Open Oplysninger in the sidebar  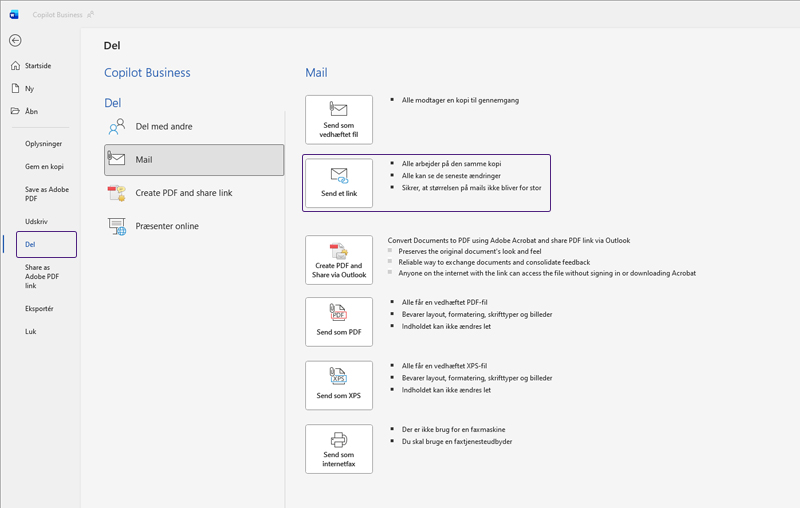tap(43, 143)
